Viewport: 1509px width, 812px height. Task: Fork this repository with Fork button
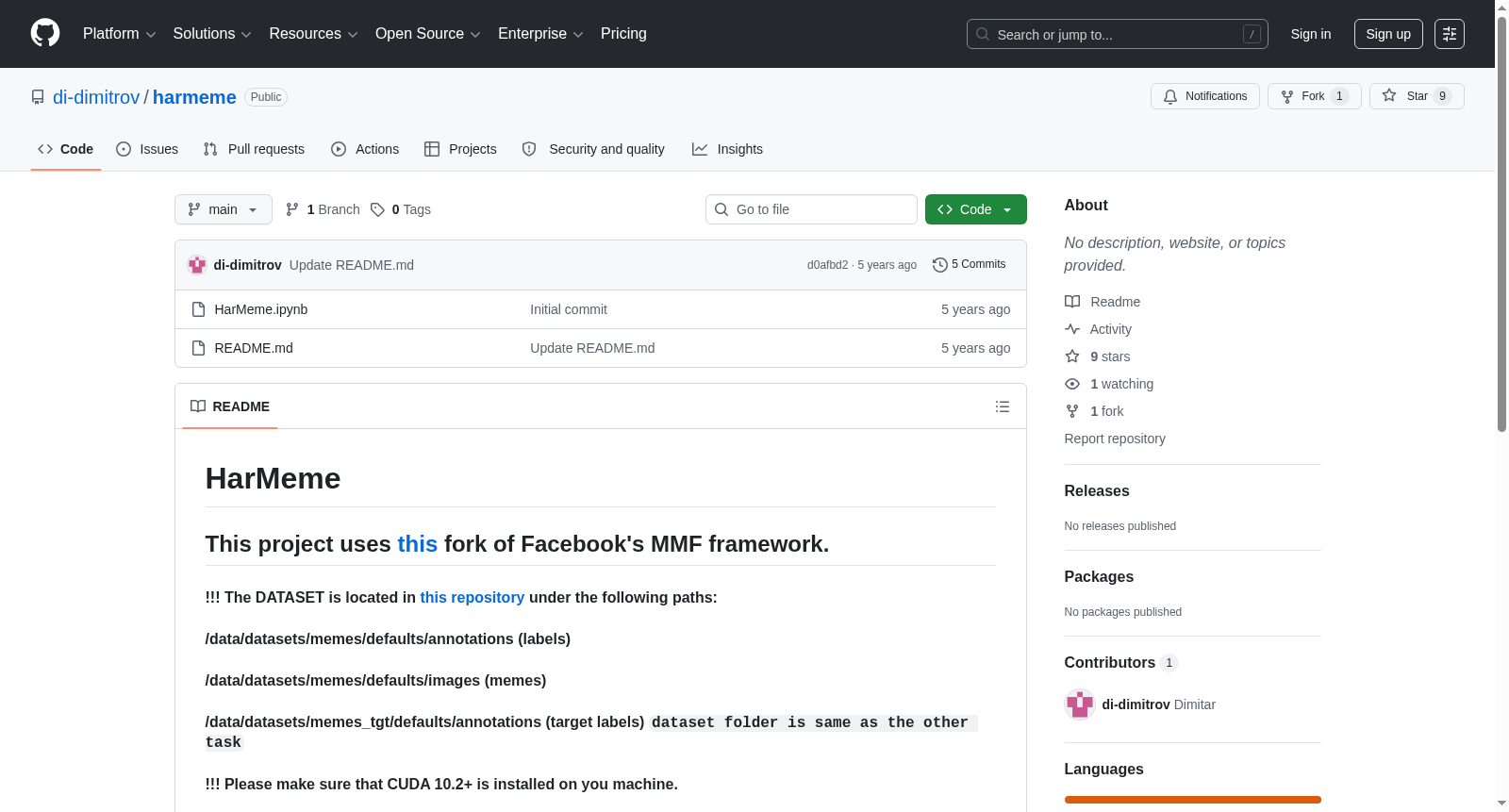1315,96
